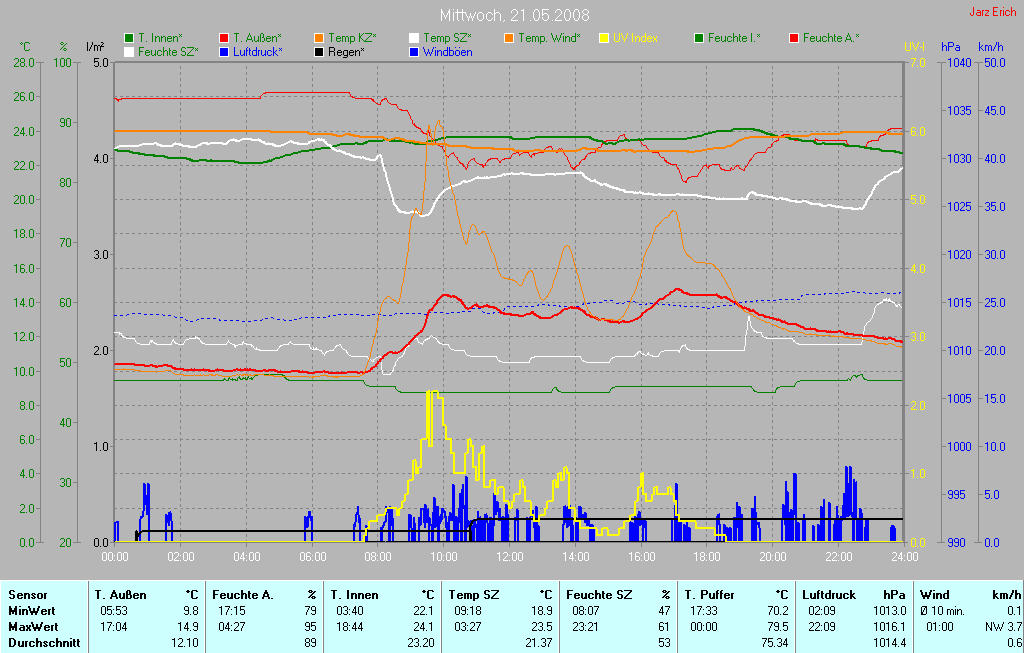Viewport: 1024px width, 653px height.
Task: Select the Temp KZ* legend label
Action: pyautogui.click(x=352, y=38)
